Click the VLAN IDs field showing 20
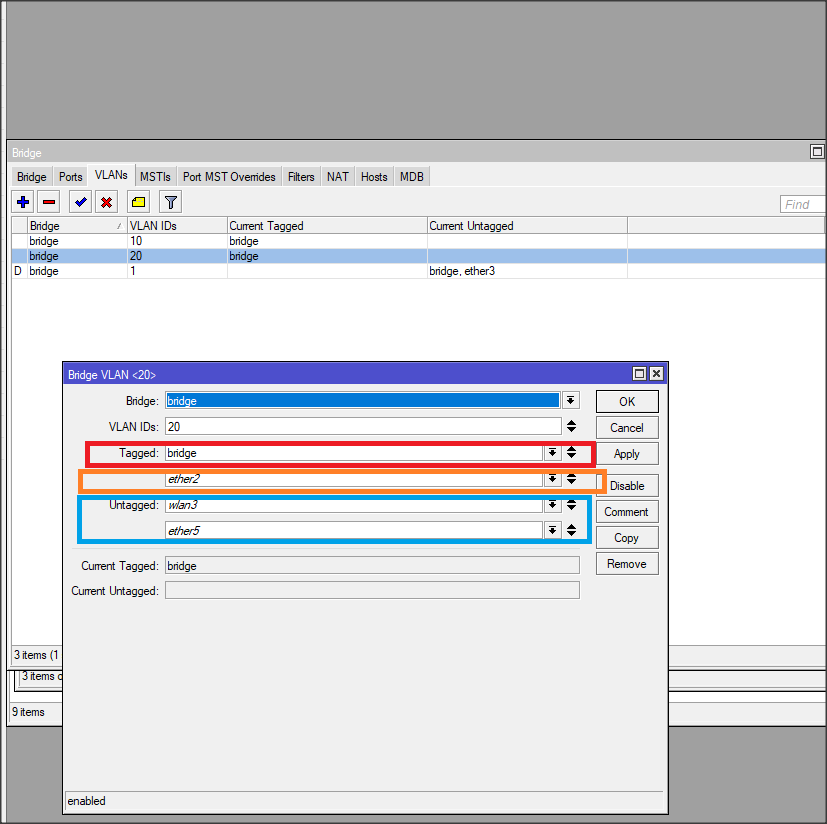827x824 pixels. (x=363, y=426)
